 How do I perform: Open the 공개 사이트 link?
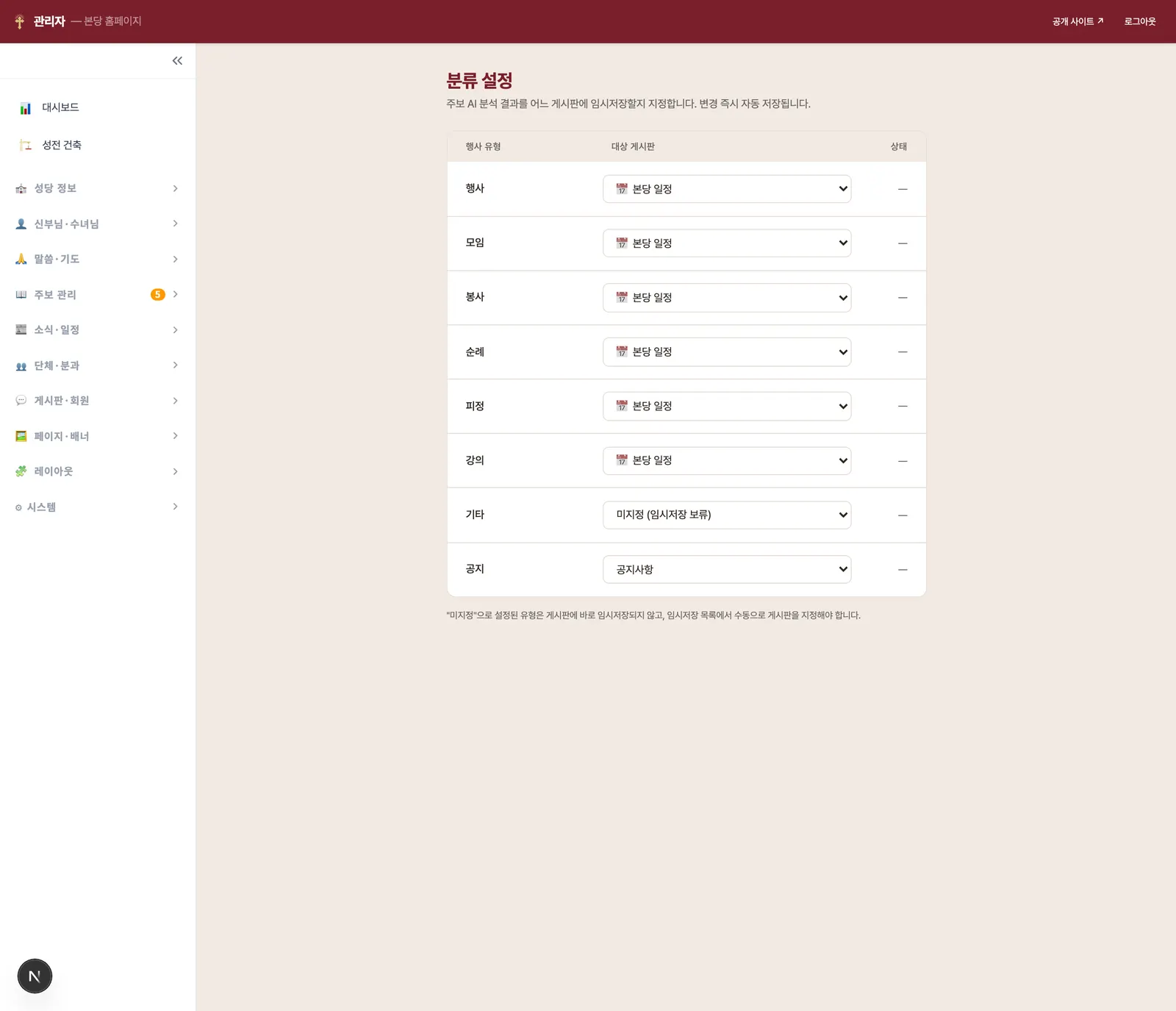coord(1078,21)
